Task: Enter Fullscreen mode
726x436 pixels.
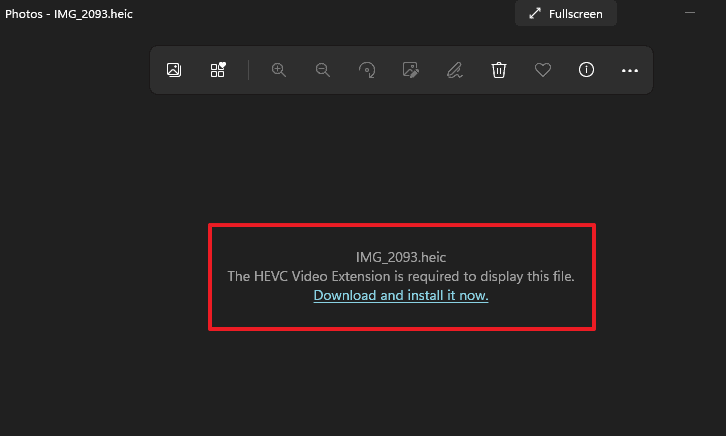Action: pyautogui.click(x=566, y=14)
